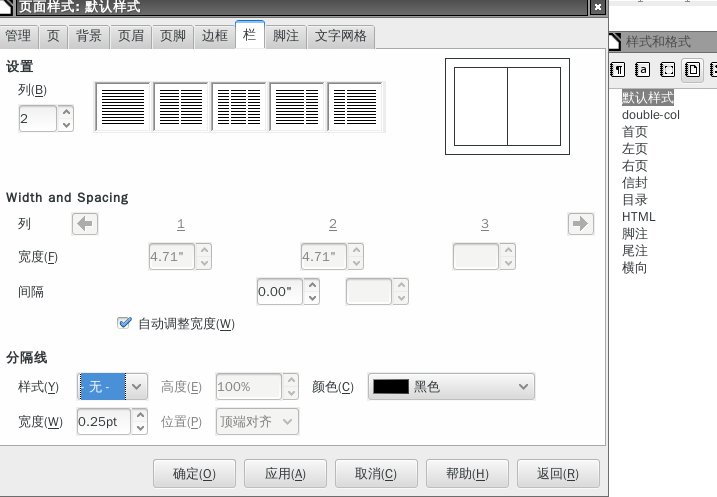Decrease the separator line 宽度 value
717x497 pixels.
coord(140,428)
